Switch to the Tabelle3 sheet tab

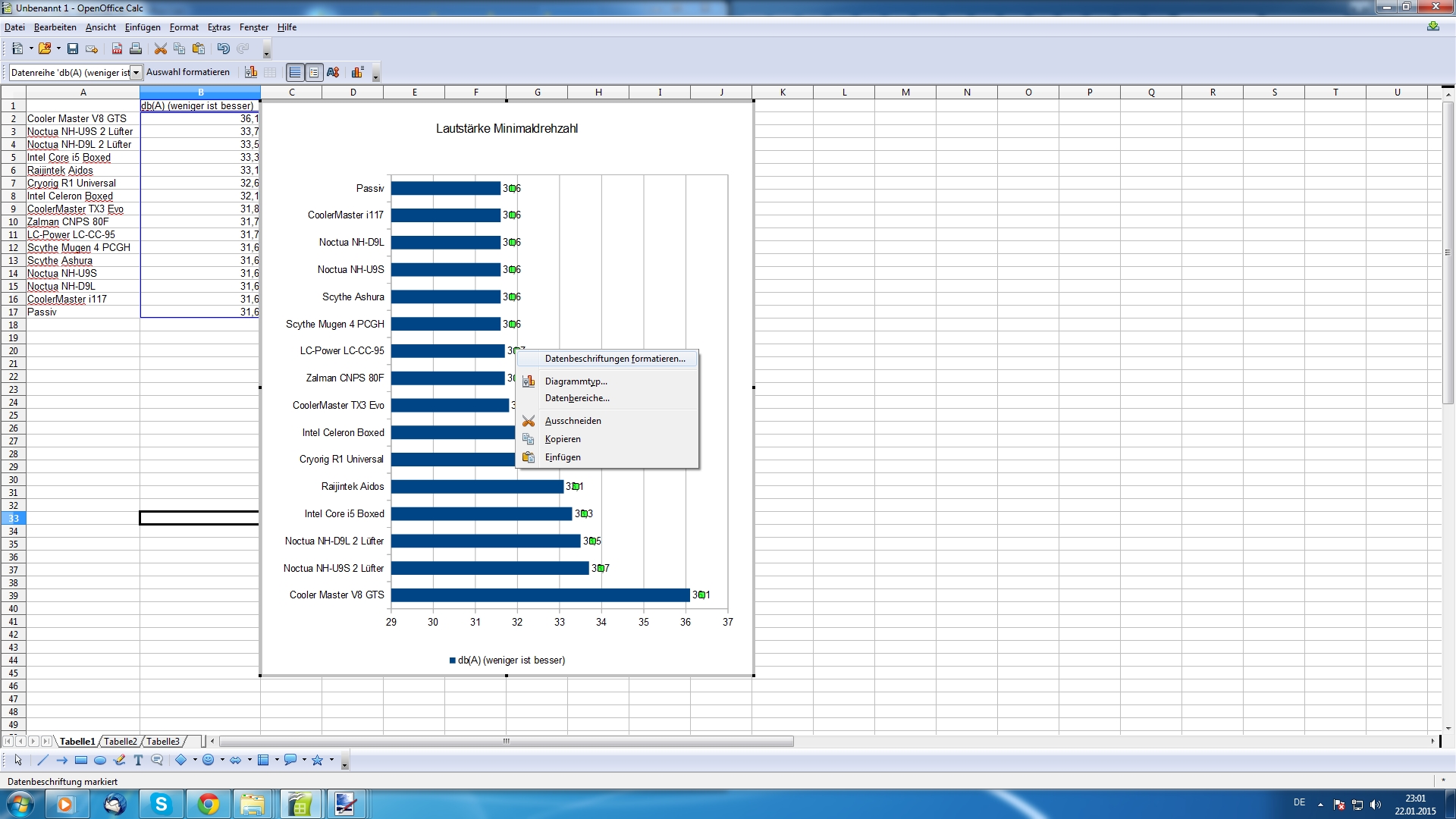tap(163, 742)
